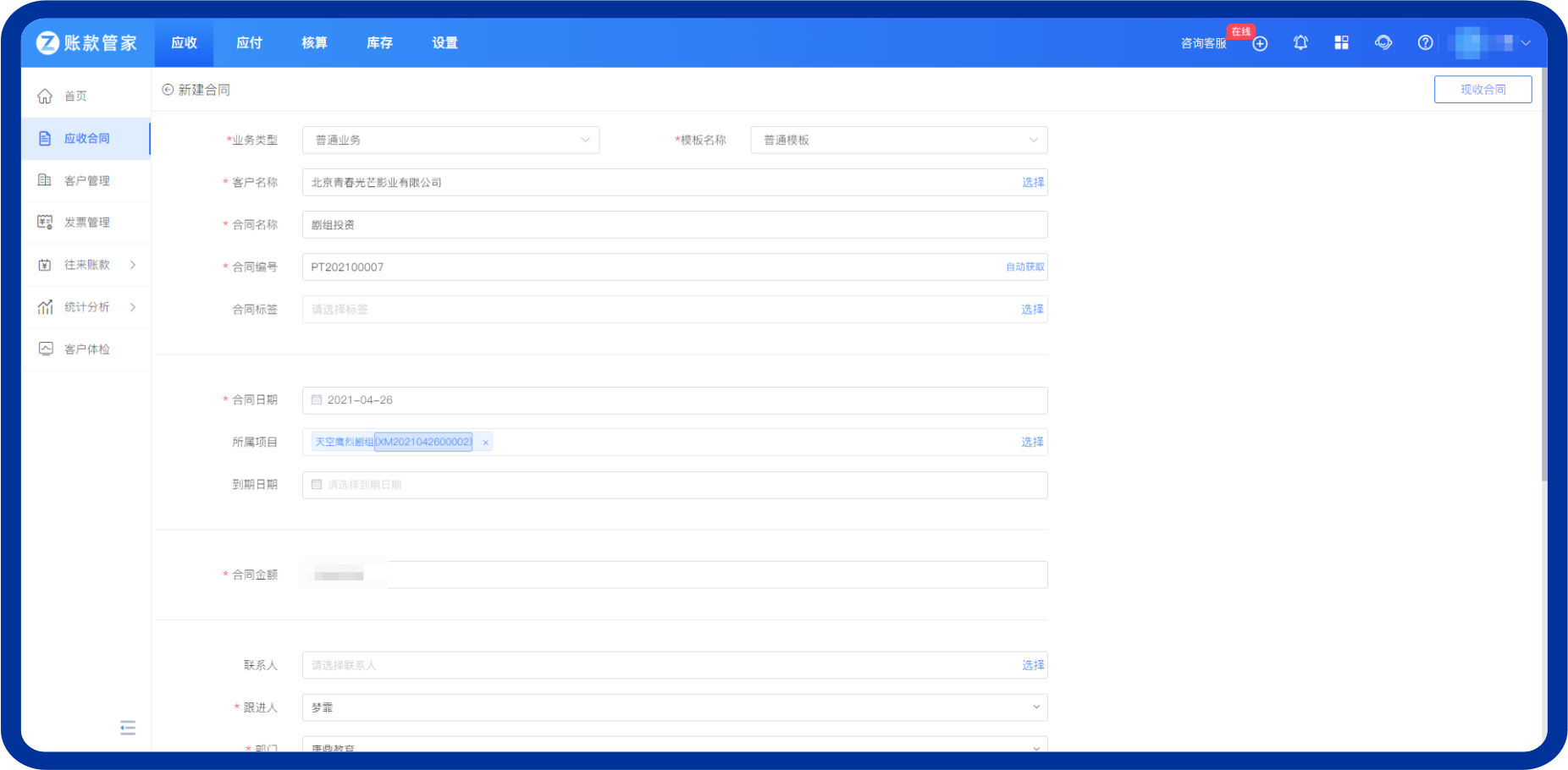Screen dimensions: 1568x770
Task: Focus the 合同金额 input field
Action: click(x=675, y=575)
